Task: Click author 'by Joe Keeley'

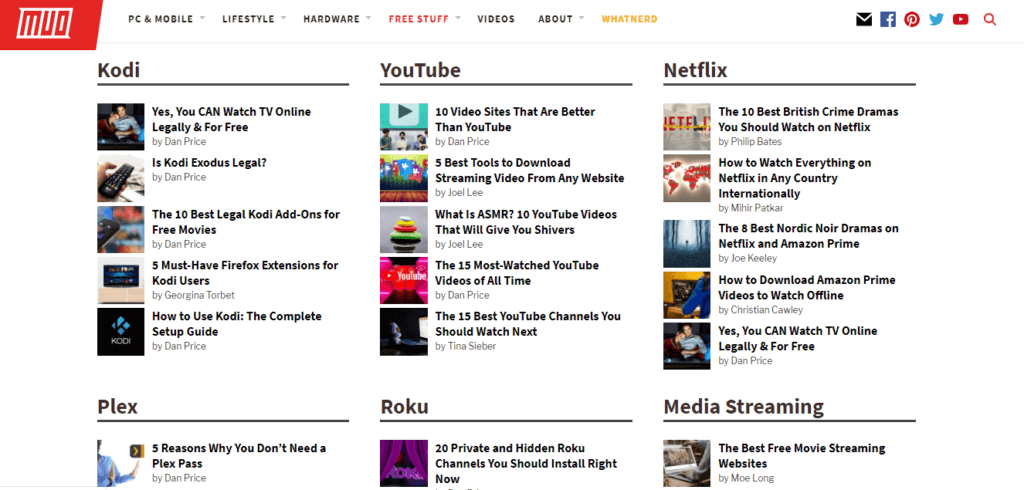Action: pos(748,258)
